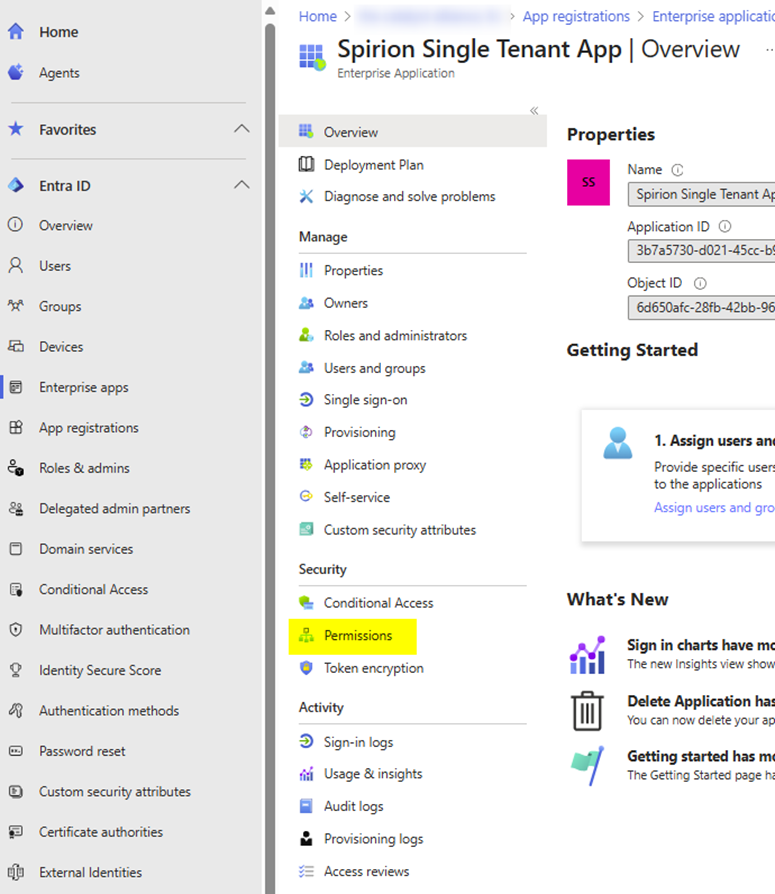Open Properties under Manage

354,270
